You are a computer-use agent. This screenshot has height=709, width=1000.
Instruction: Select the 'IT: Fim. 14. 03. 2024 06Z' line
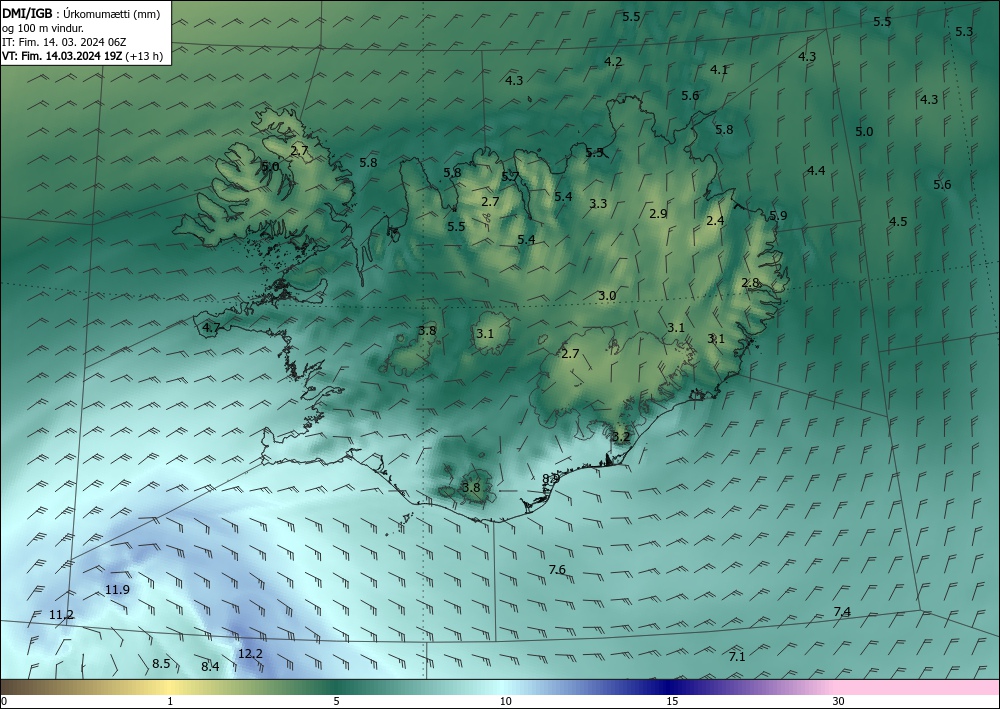point(64,42)
